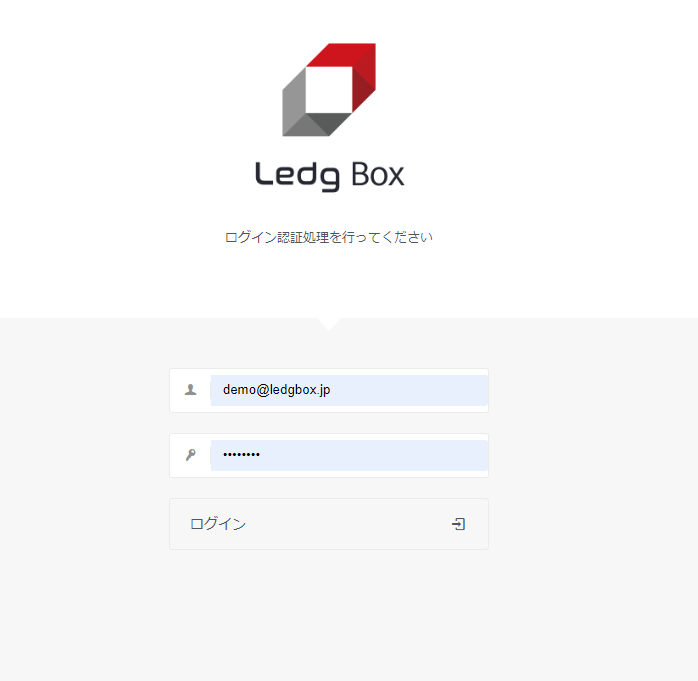Click the demo@ledgbox.jp text in email field
Image resolution: width=698 pixels, height=681 pixels.
tap(276, 390)
